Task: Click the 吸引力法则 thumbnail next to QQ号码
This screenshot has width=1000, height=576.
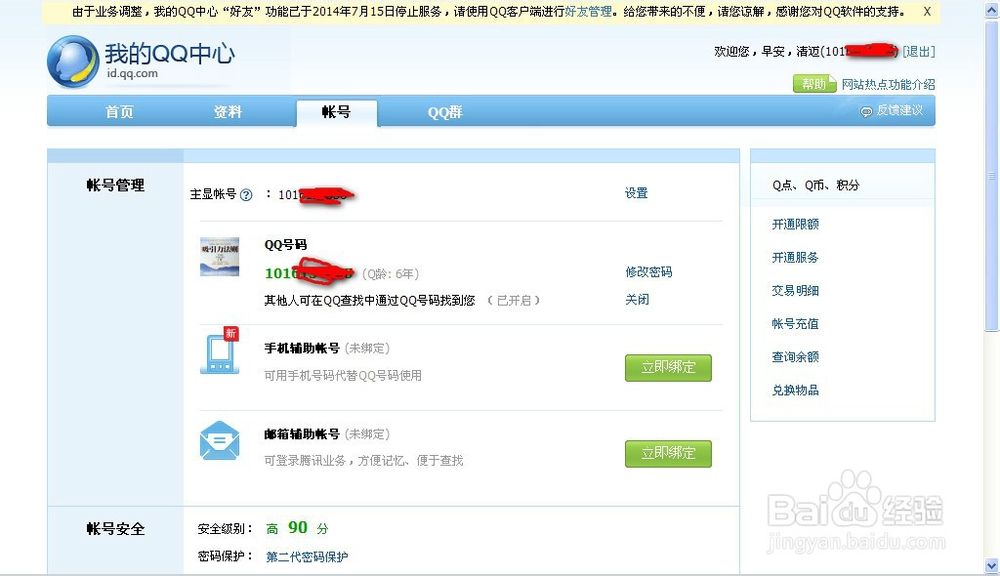Action: (221, 258)
